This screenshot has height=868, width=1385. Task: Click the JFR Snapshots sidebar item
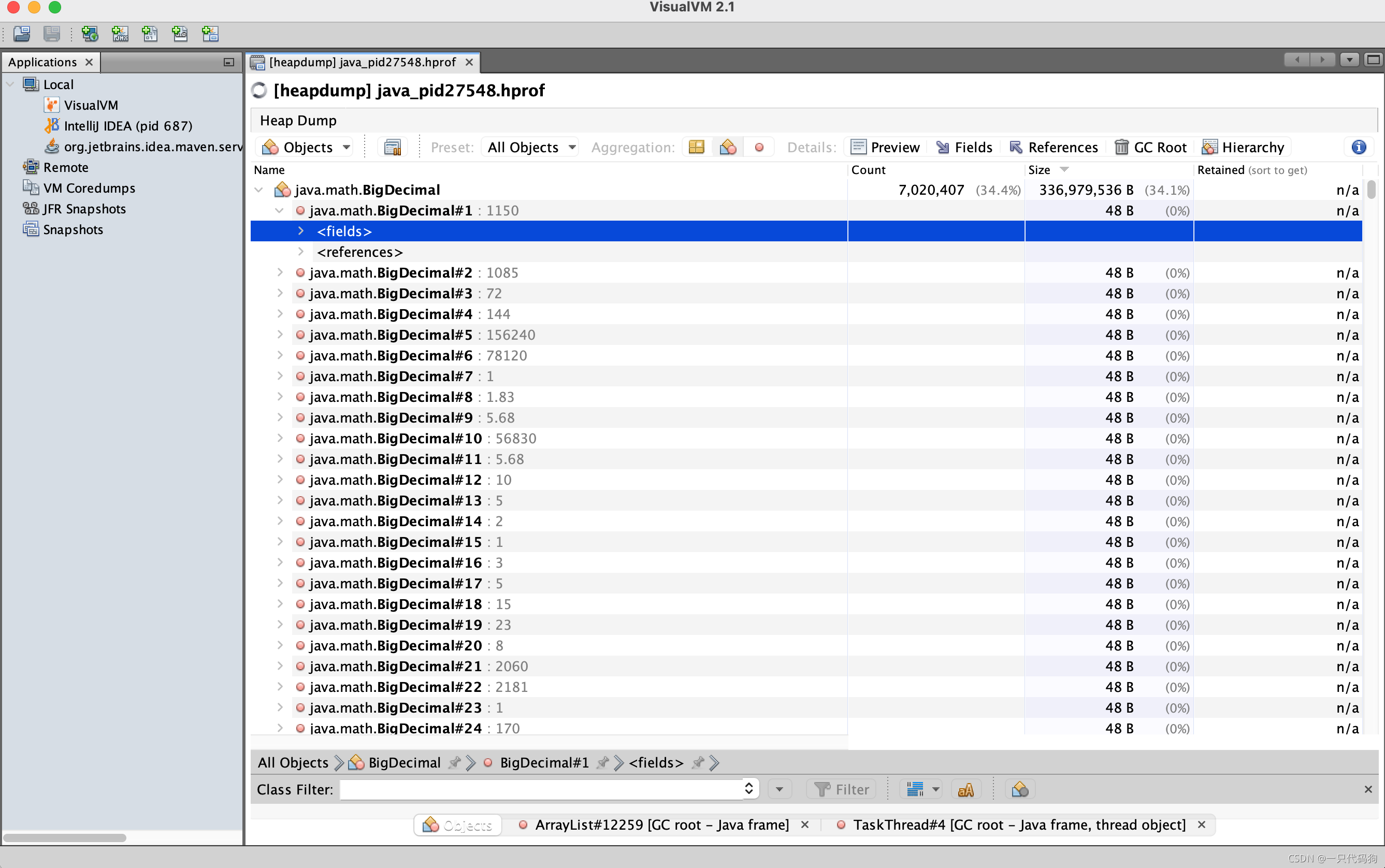pyautogui.click(x=84, y=209)
